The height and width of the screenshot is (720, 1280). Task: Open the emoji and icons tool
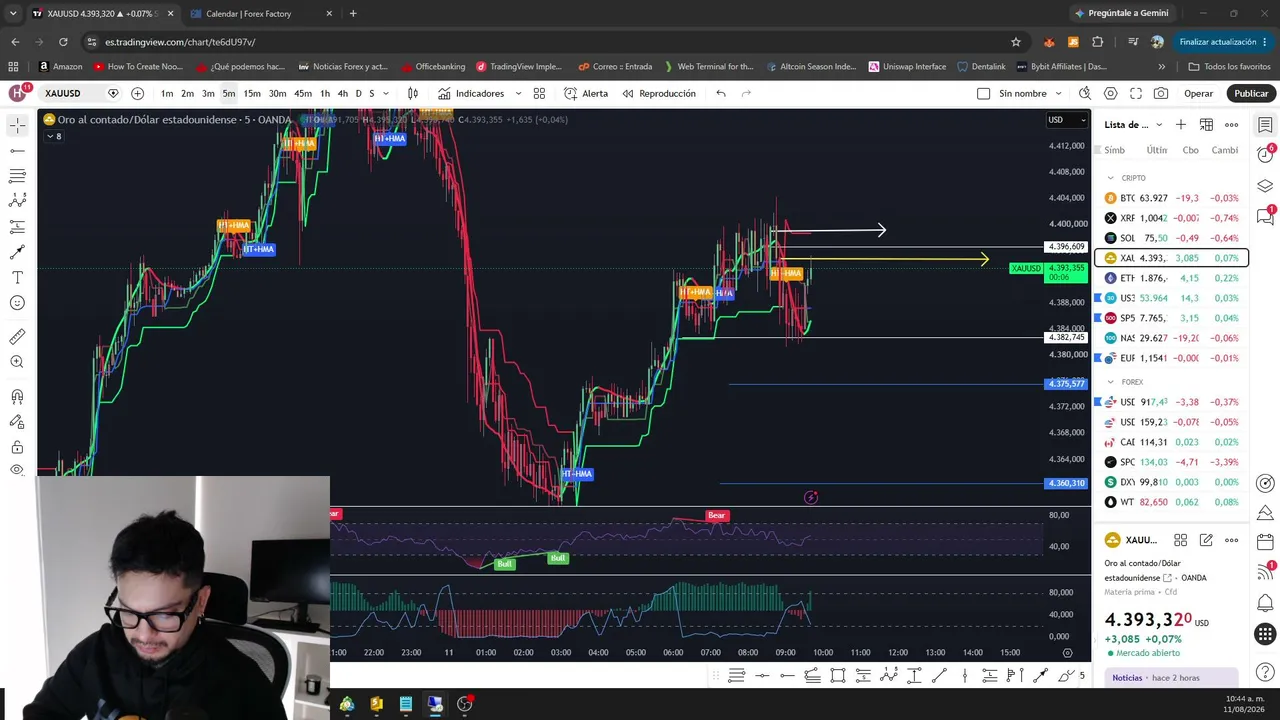(x=17, y=302)
